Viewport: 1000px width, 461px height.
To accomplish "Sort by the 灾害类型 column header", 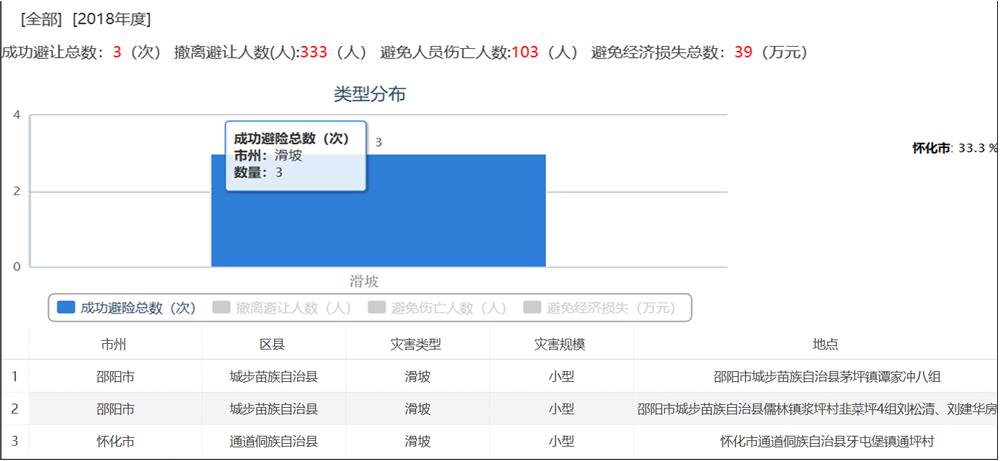I will click(x=417, y=344).
